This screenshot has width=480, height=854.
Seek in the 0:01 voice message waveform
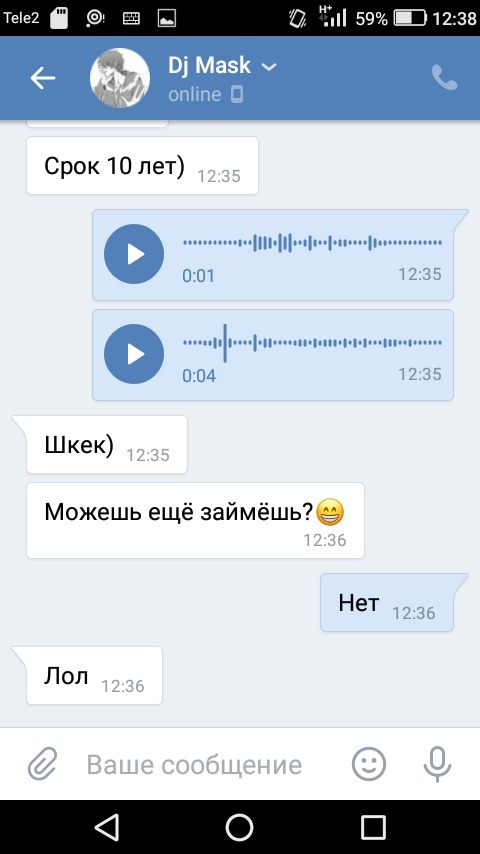(312, 243)
